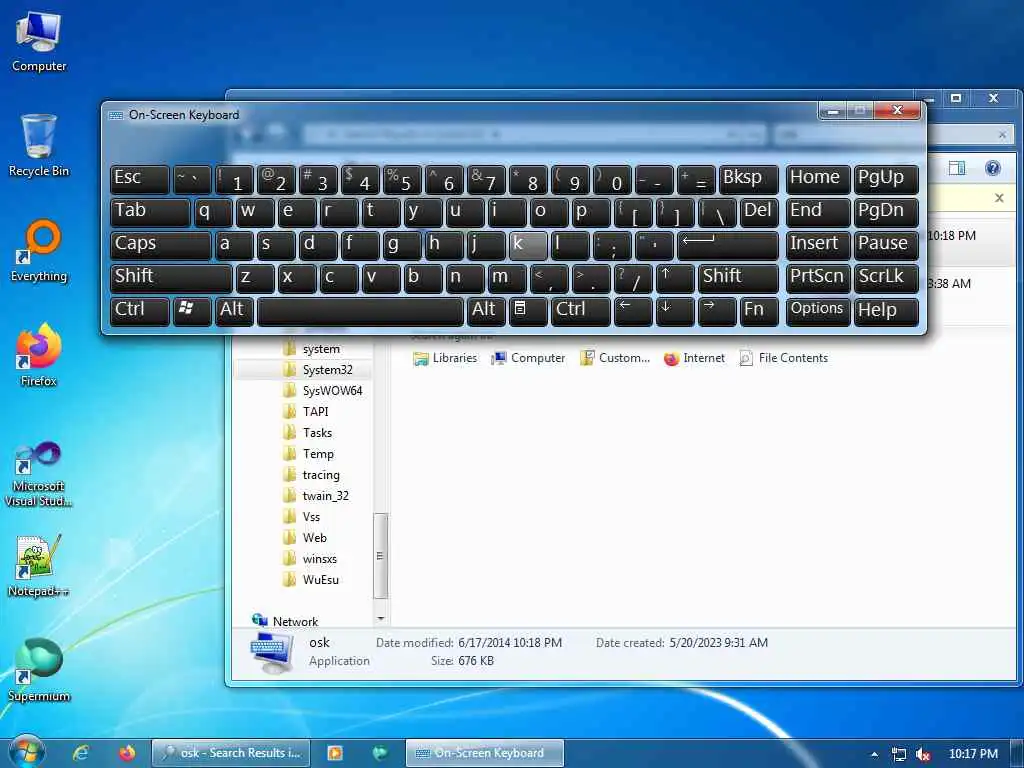Click the muted volume tray icon
Image resolution: width=1024 pixels, height=768 pixels.
tap(923, 754)
